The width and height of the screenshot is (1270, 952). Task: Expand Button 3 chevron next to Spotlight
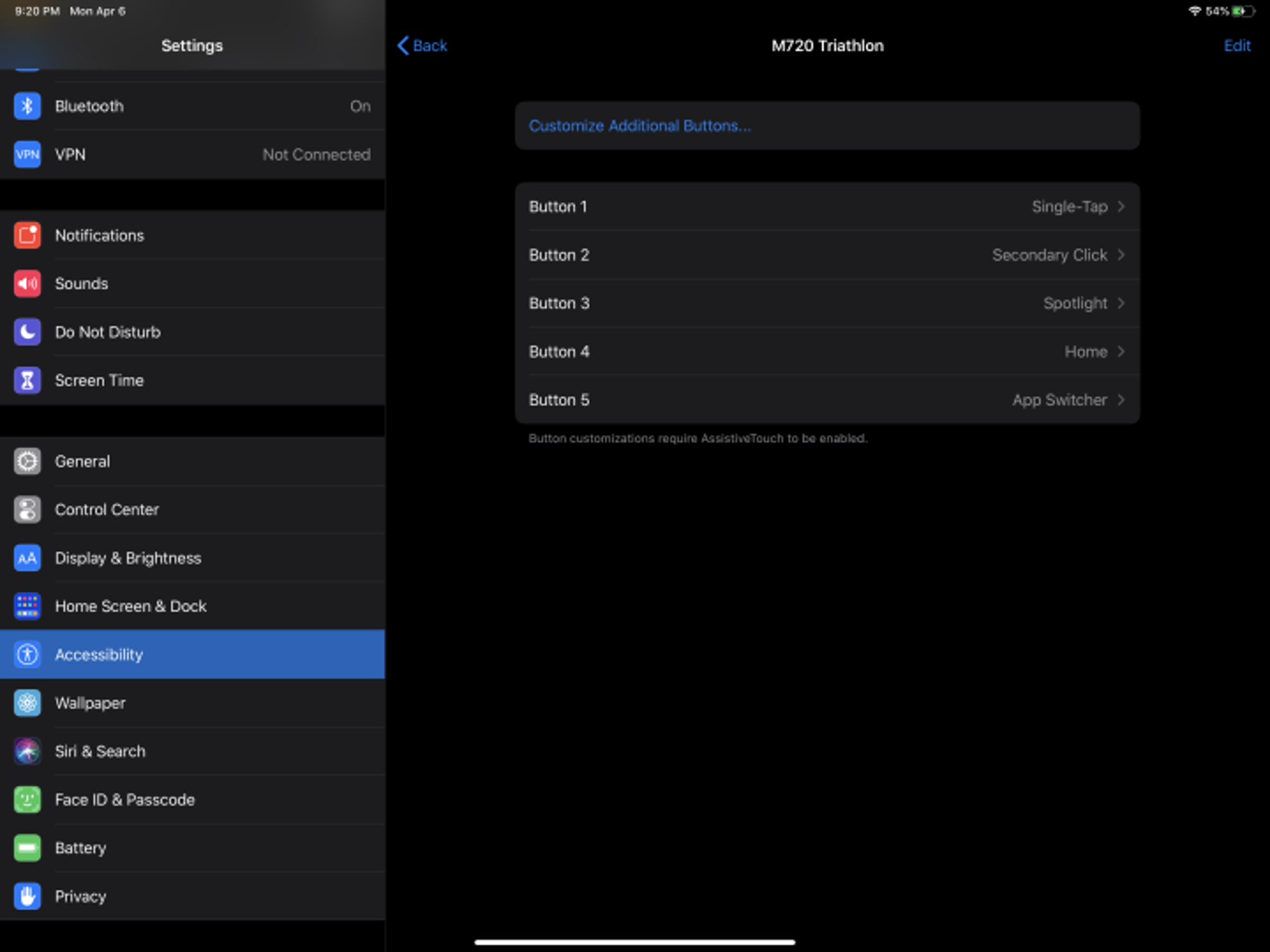[x=1121, y=303]
